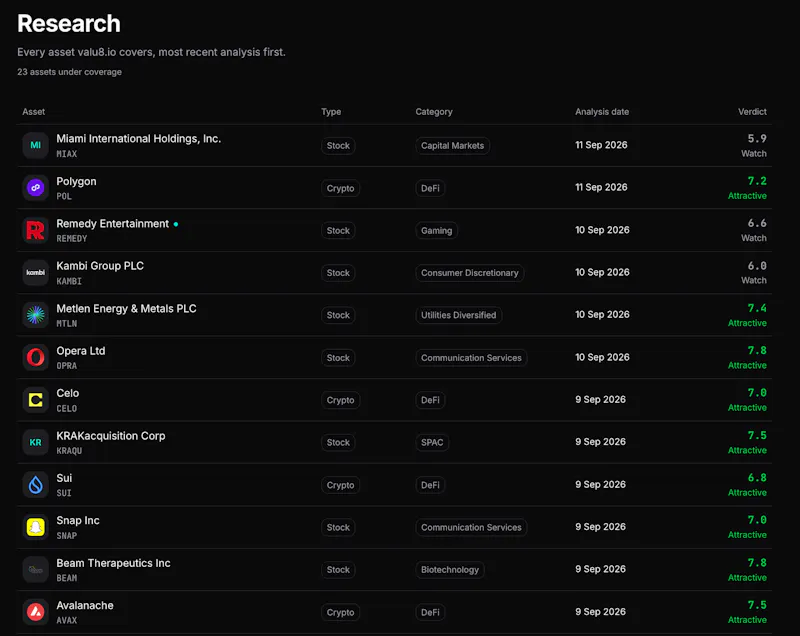This screenshot has width=800, height=636.
Task: Click the DeFi tag in Sui row
Action: [x=430, y=485]
